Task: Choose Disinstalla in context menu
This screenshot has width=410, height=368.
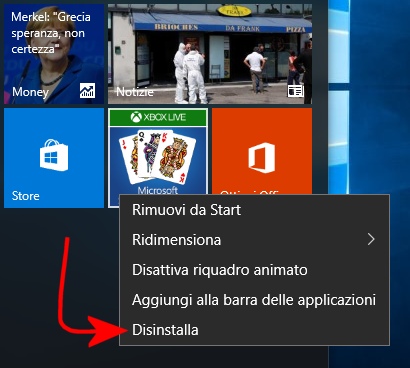Action: point(254,330)
